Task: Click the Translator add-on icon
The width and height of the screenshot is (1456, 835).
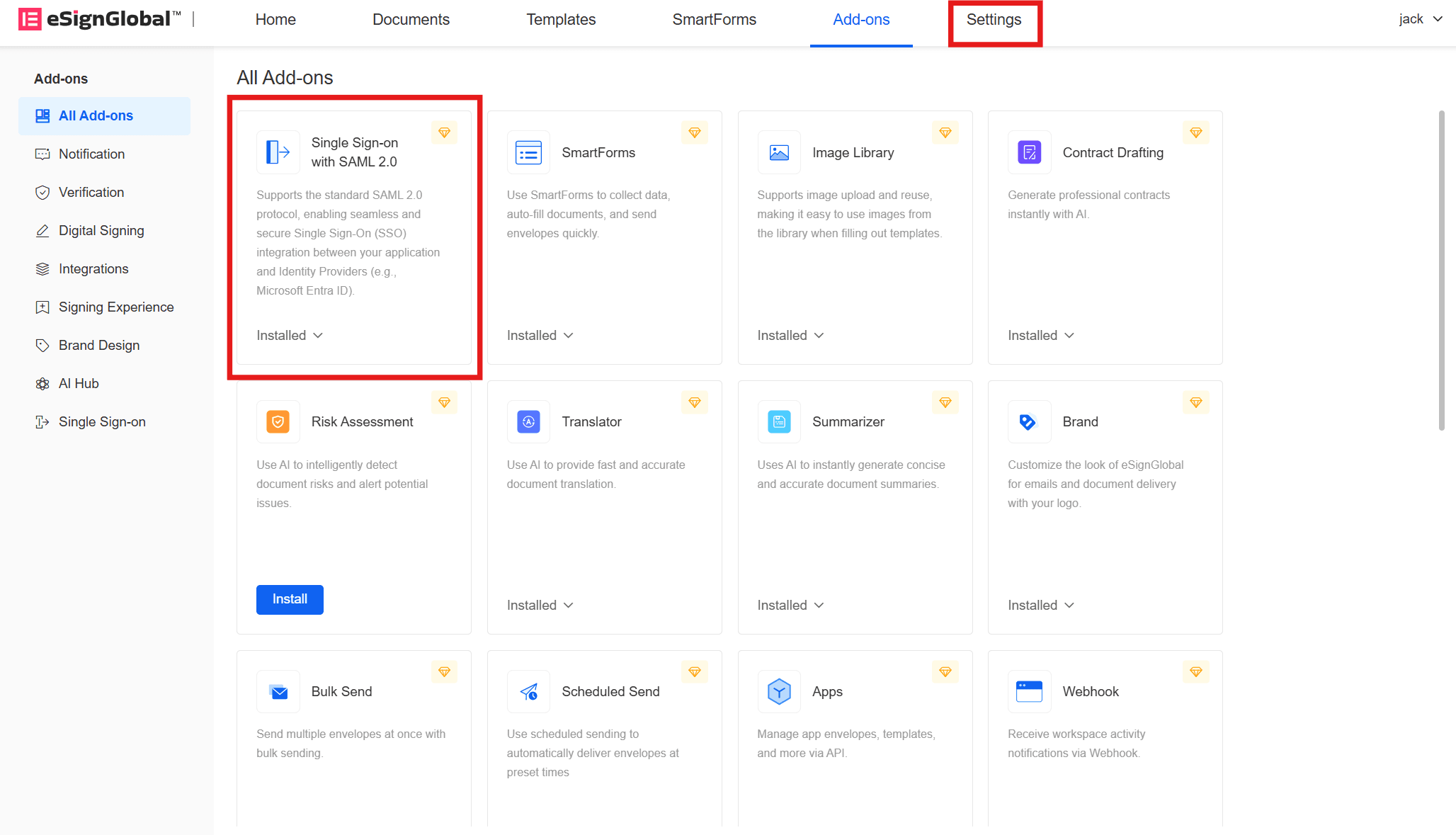Action: [x=528, y=422]
